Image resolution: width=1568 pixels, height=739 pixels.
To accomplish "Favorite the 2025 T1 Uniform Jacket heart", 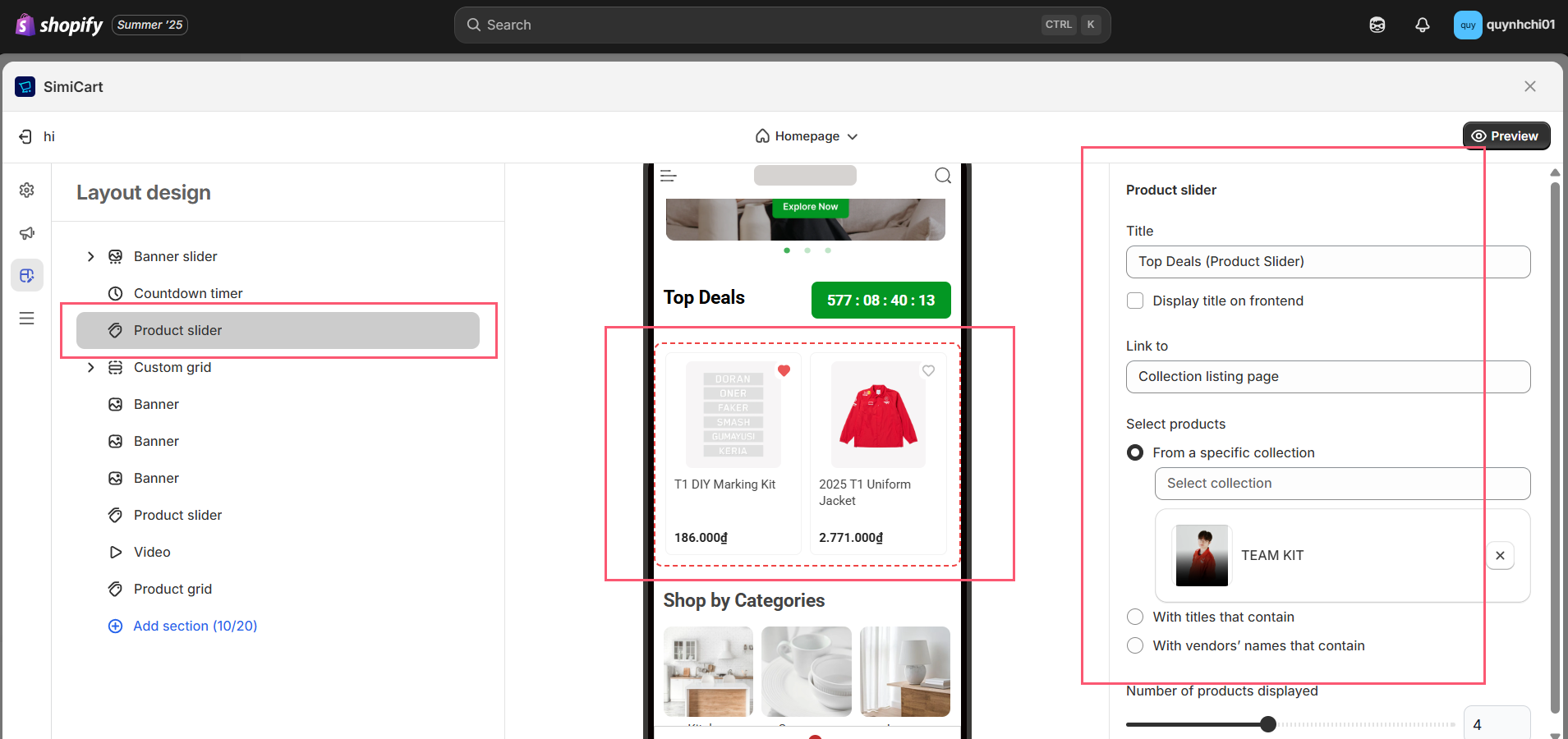I will pyautogui.click(x=928, y=371).
